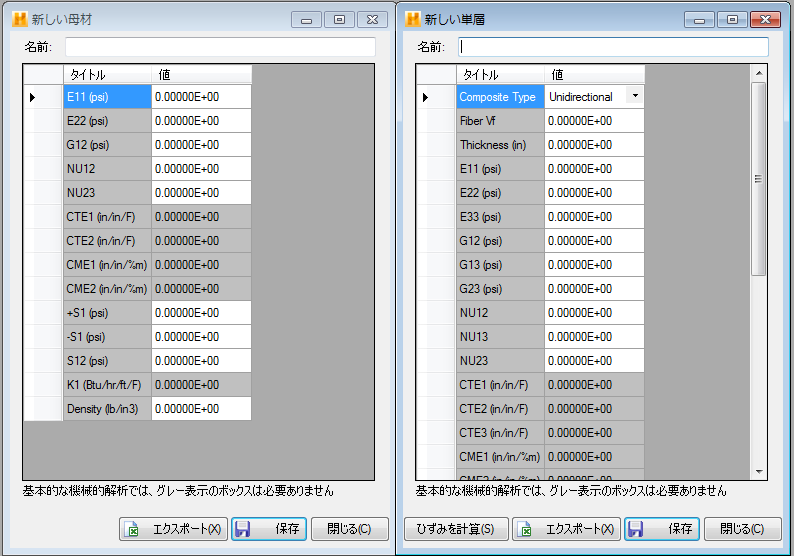The image size is (794, 556).
Task: Select the Fiber Vf value cell
Action: (x=594, y=121)
